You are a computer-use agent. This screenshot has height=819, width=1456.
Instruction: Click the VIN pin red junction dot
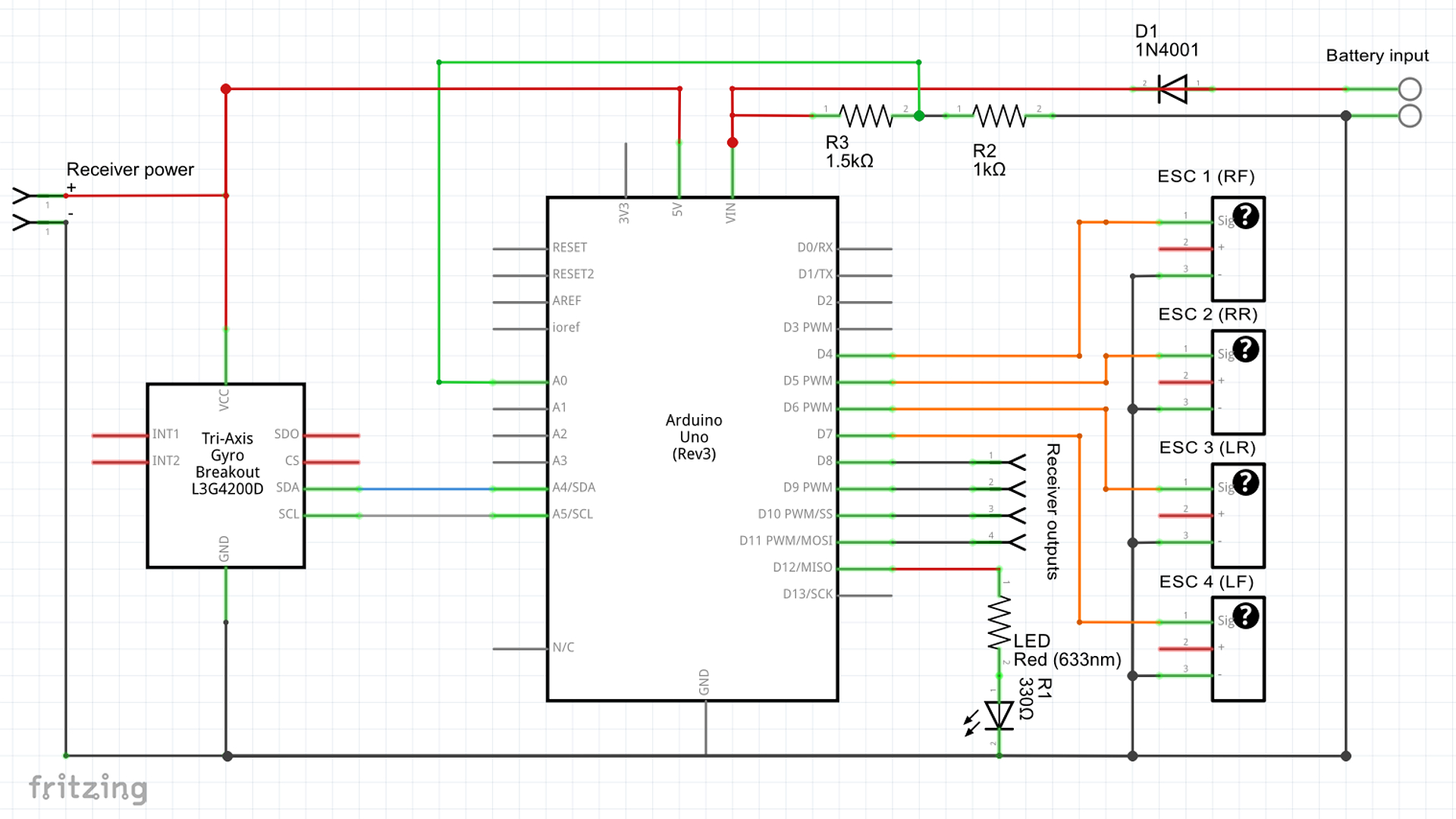[x=733, y=143]
